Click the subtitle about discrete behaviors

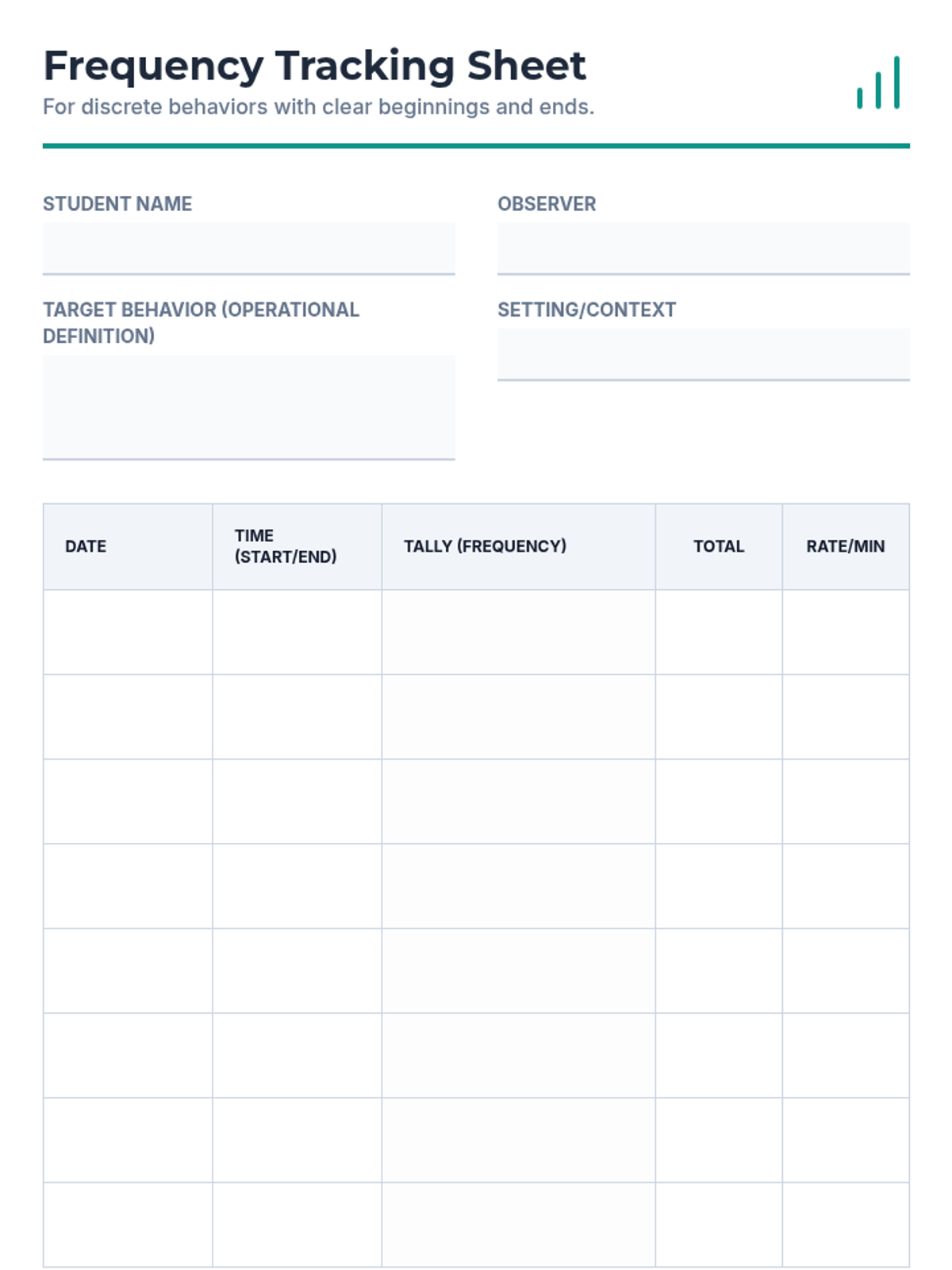(318, 106)
